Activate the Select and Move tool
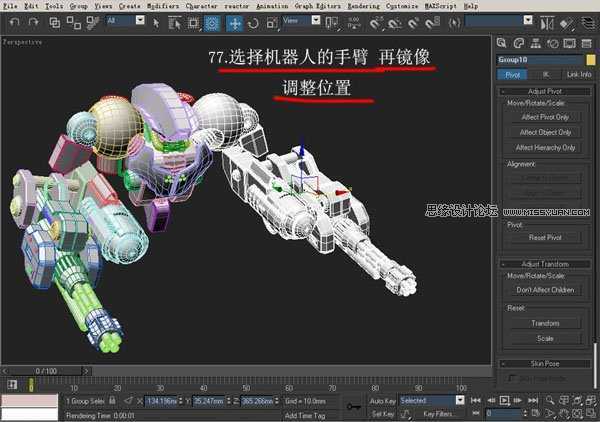The height and width of the screenshot is (422, 600). [x=235, y=23]
